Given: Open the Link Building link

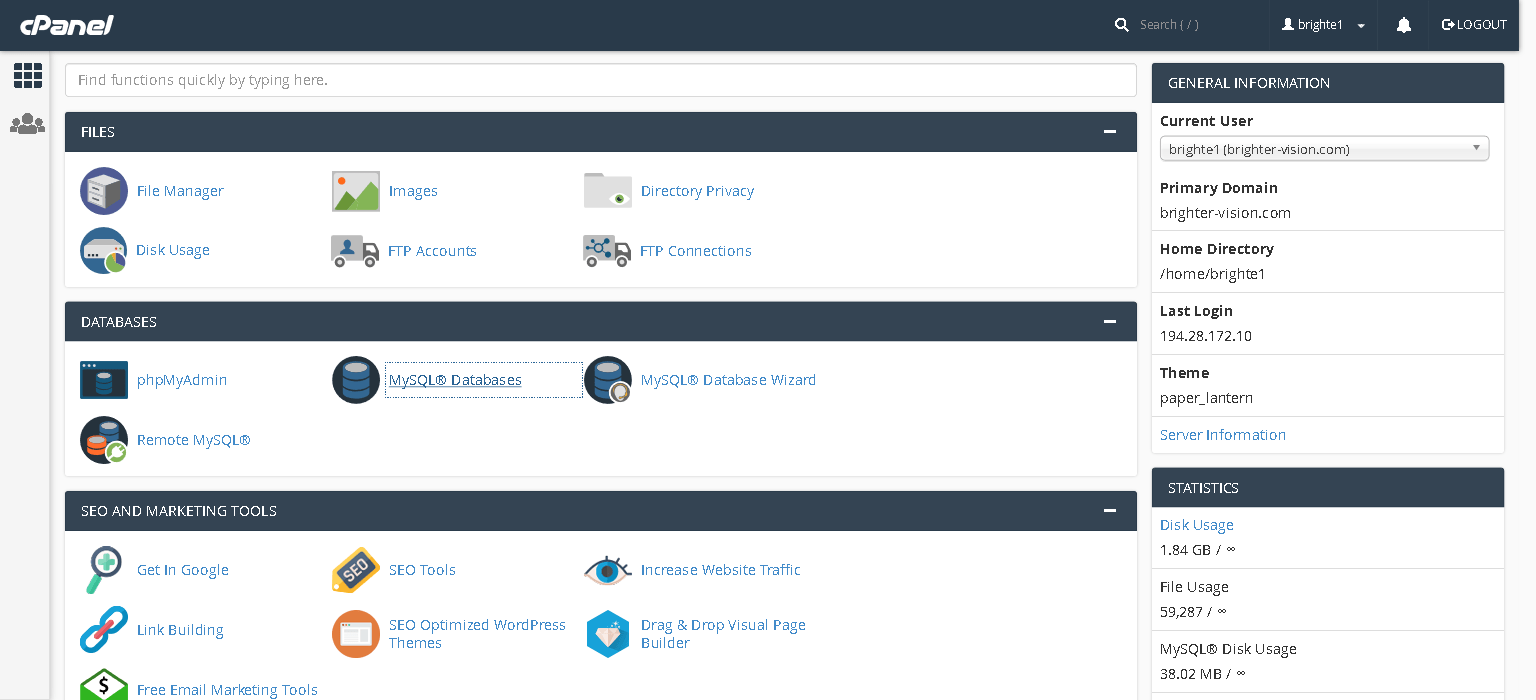Looking at the screenshot, I should click(x=180, y=630).
